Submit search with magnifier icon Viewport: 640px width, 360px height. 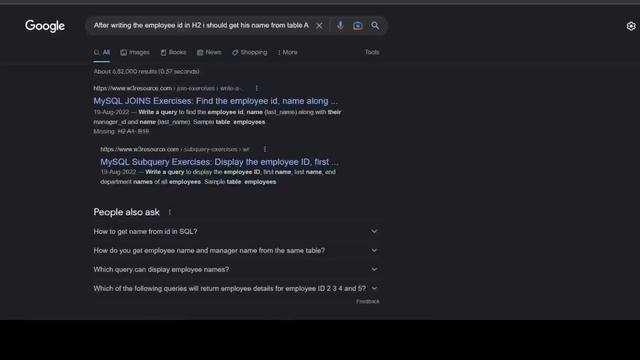pos(375,26)
